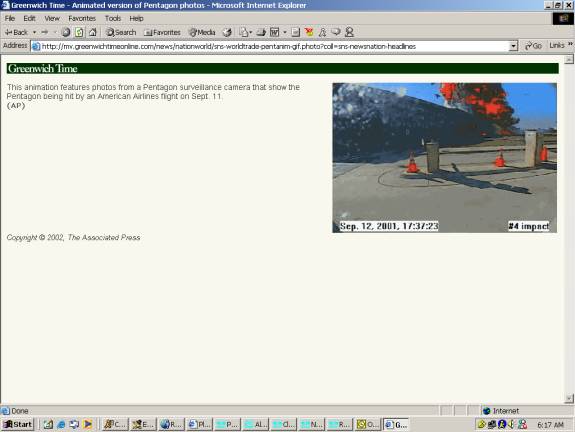575x432 pixels.
Task: Click the Pentagon surveillance animation image
Action: coord(444,158)
